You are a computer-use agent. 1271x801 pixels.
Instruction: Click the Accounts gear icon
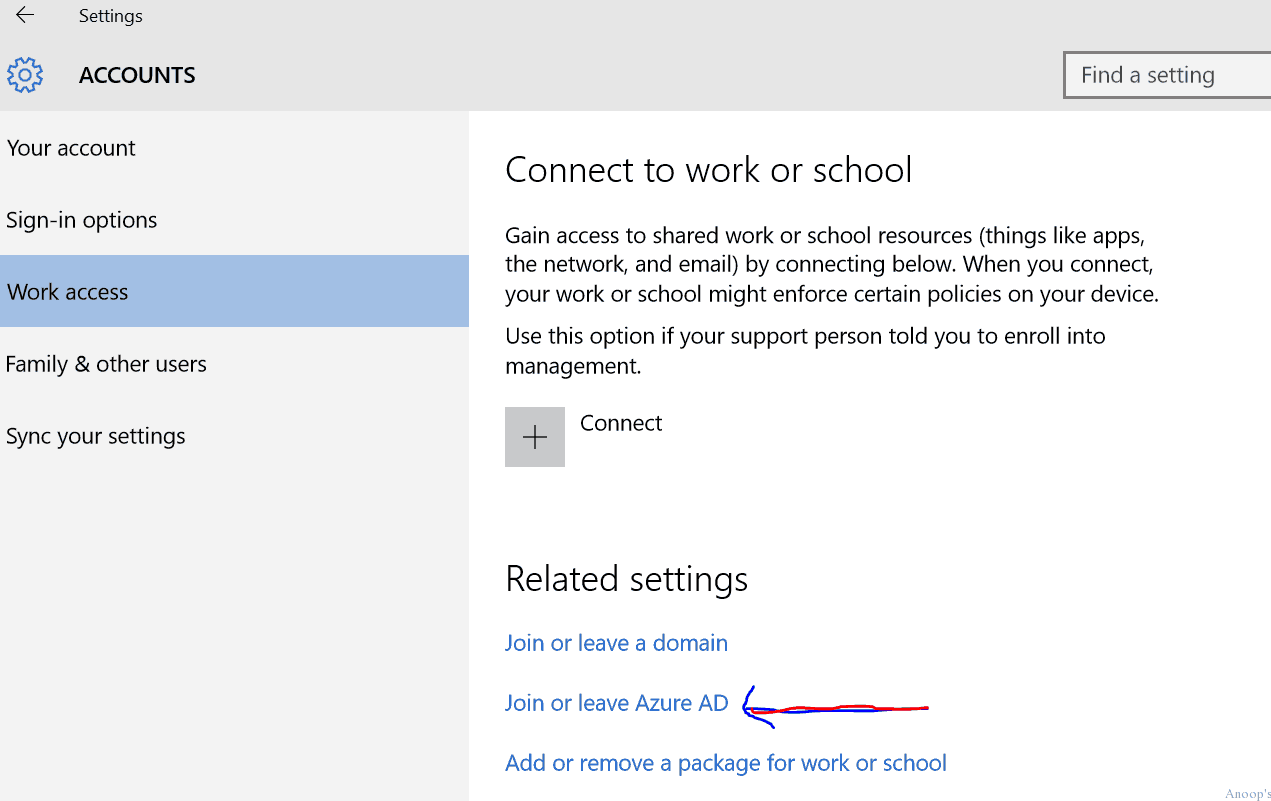25,75
